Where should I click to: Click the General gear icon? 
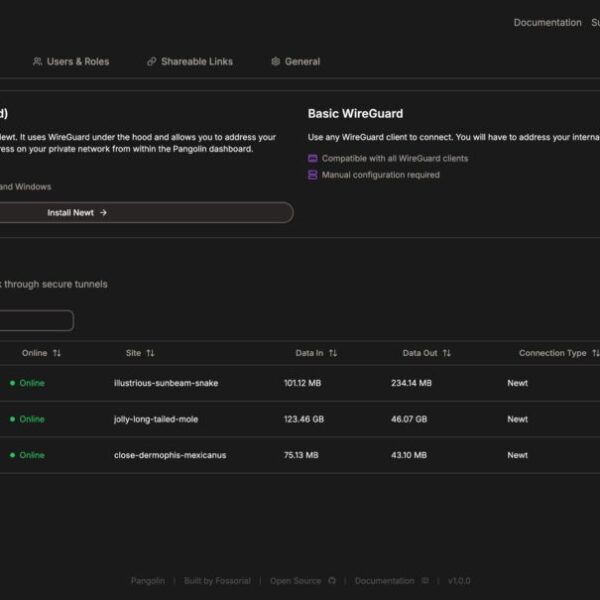click(x=276, y=62)
